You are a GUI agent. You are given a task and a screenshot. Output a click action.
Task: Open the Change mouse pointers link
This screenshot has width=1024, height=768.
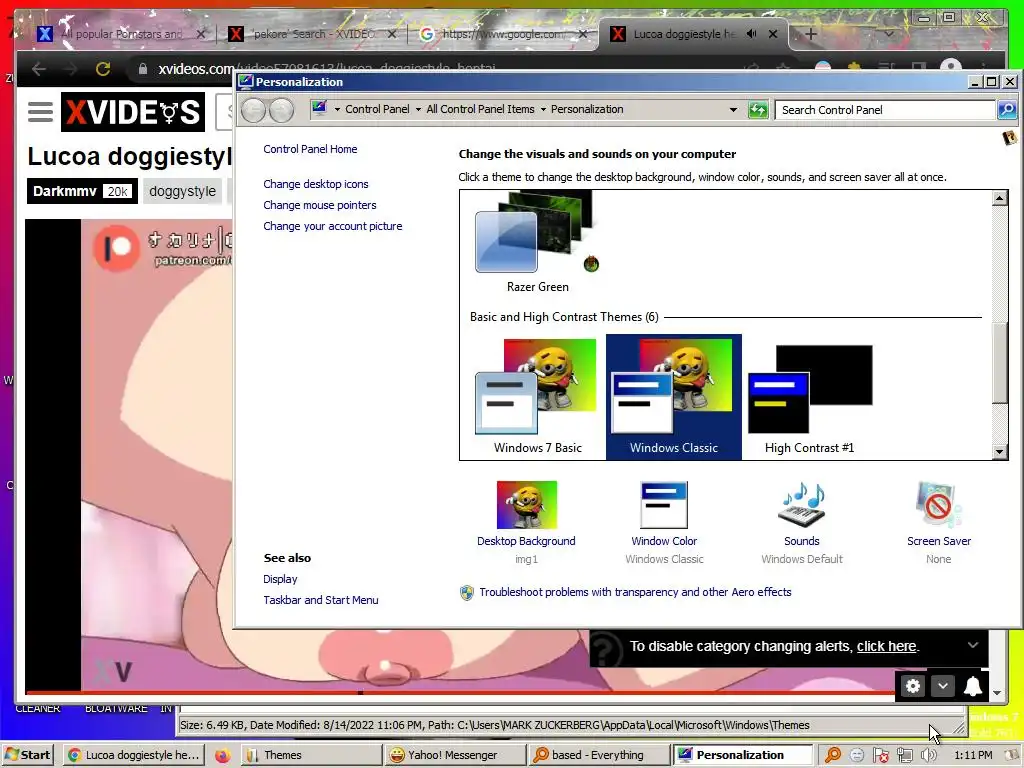(x=319, y=205)
